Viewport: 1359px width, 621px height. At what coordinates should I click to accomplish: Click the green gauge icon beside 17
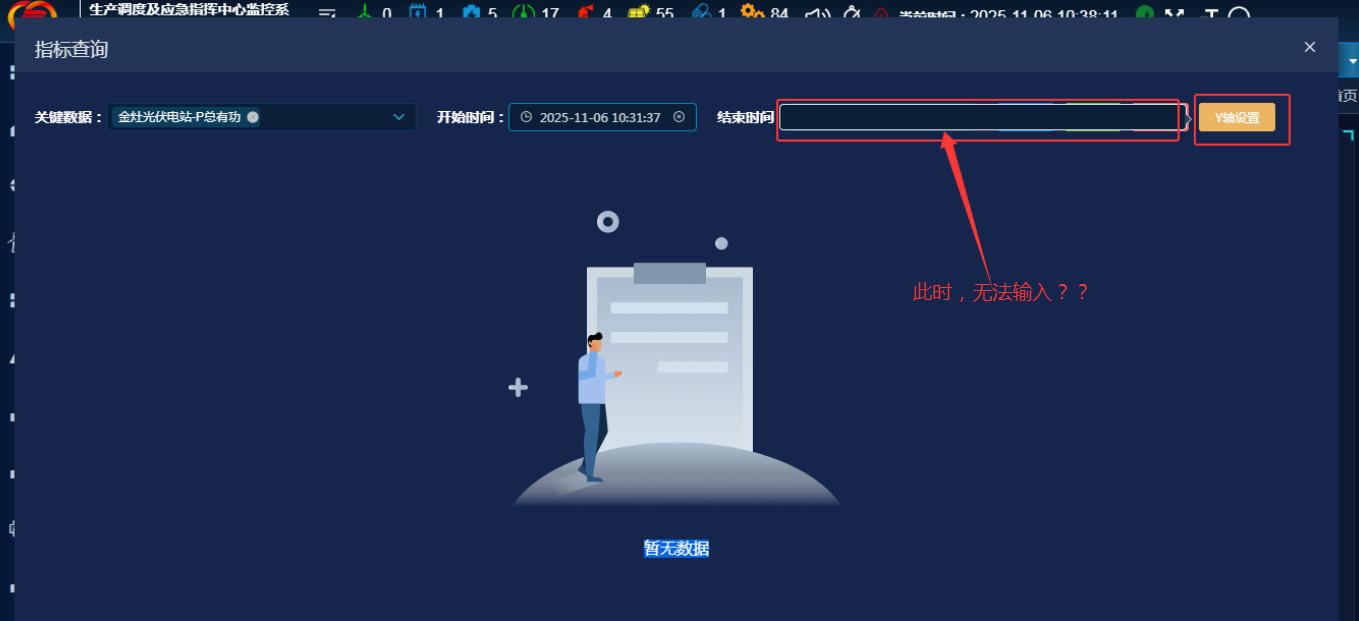[523, 13]
